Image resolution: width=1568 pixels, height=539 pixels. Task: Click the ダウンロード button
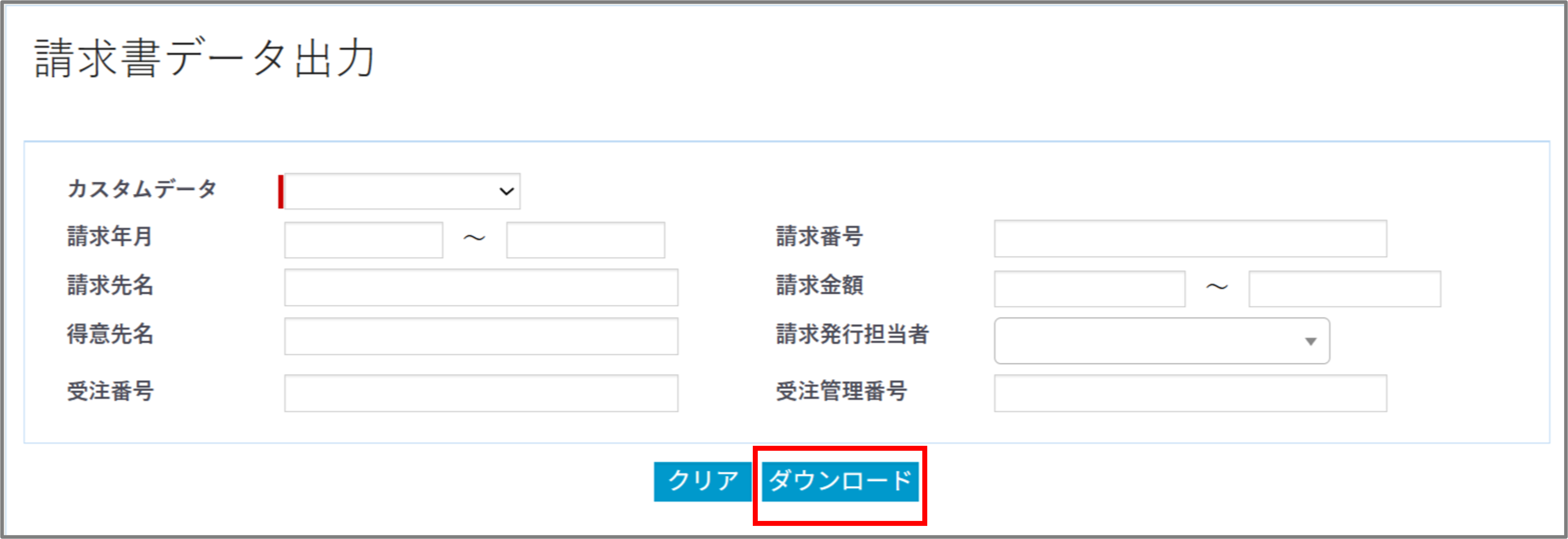coord(840,481)
